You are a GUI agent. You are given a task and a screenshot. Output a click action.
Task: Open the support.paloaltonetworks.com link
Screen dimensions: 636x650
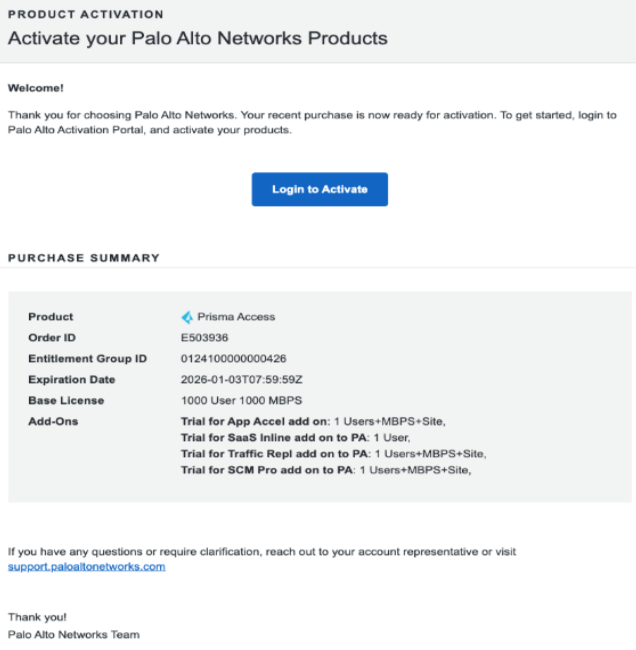[86, 566]
